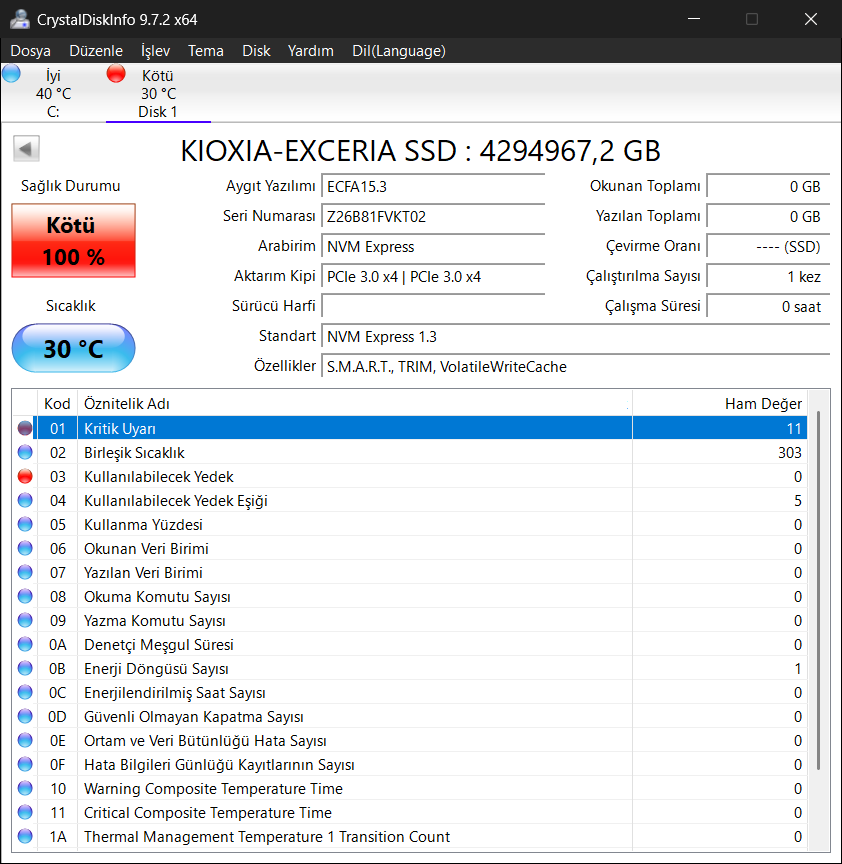This screenshot has width=842, height=864.
Task: Click the status icon for Kritik Uyarı row
Action: [25, 428]
